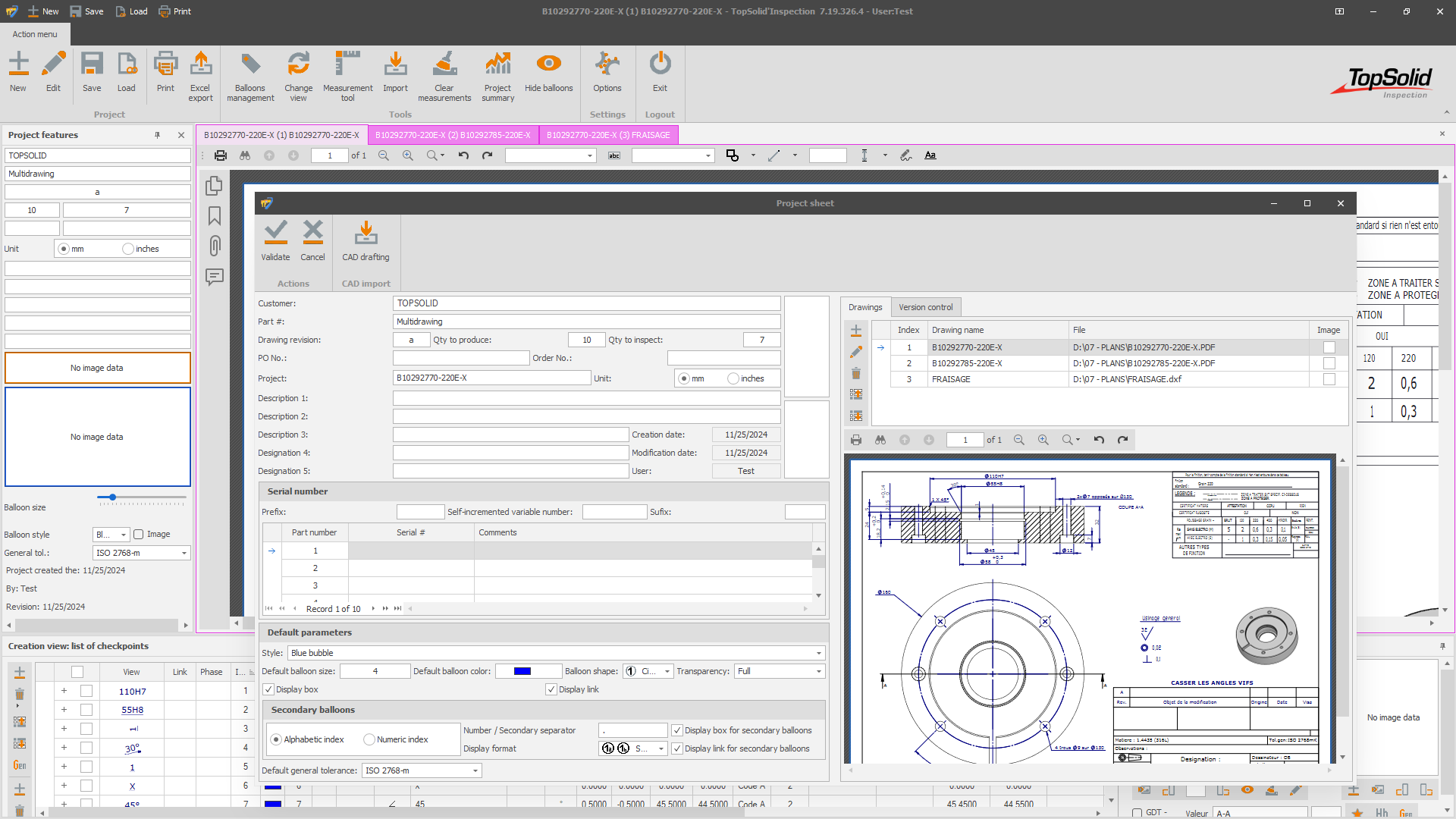The height and width of the screenshot is (819, 1456).
Task: Open the comments side panel icon
Action: 215,276
